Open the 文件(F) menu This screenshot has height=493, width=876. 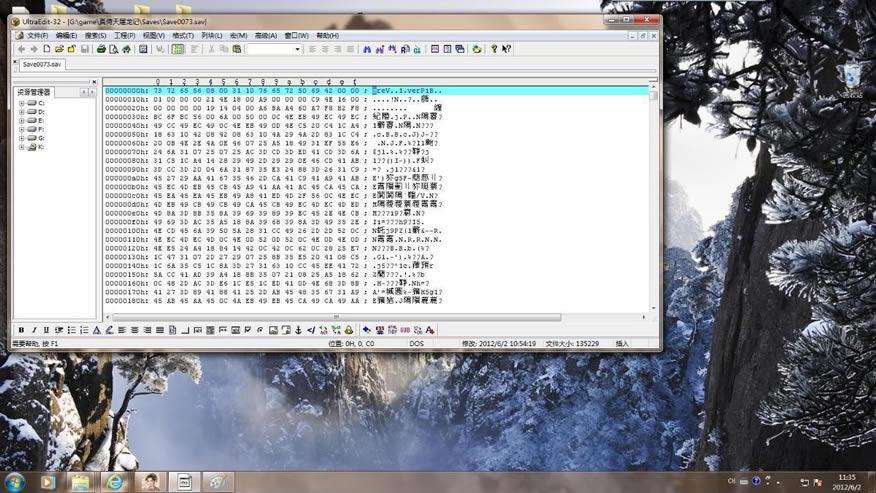pos(37,35)
